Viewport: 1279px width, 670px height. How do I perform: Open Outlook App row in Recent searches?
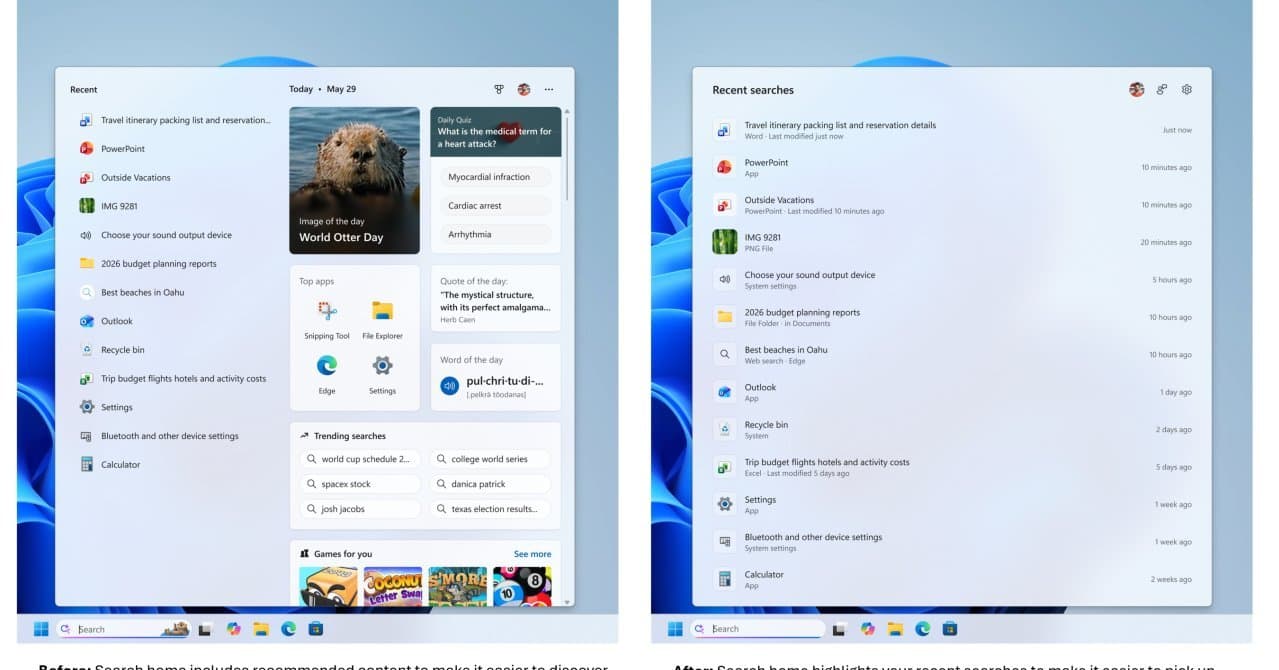[952, 392]
